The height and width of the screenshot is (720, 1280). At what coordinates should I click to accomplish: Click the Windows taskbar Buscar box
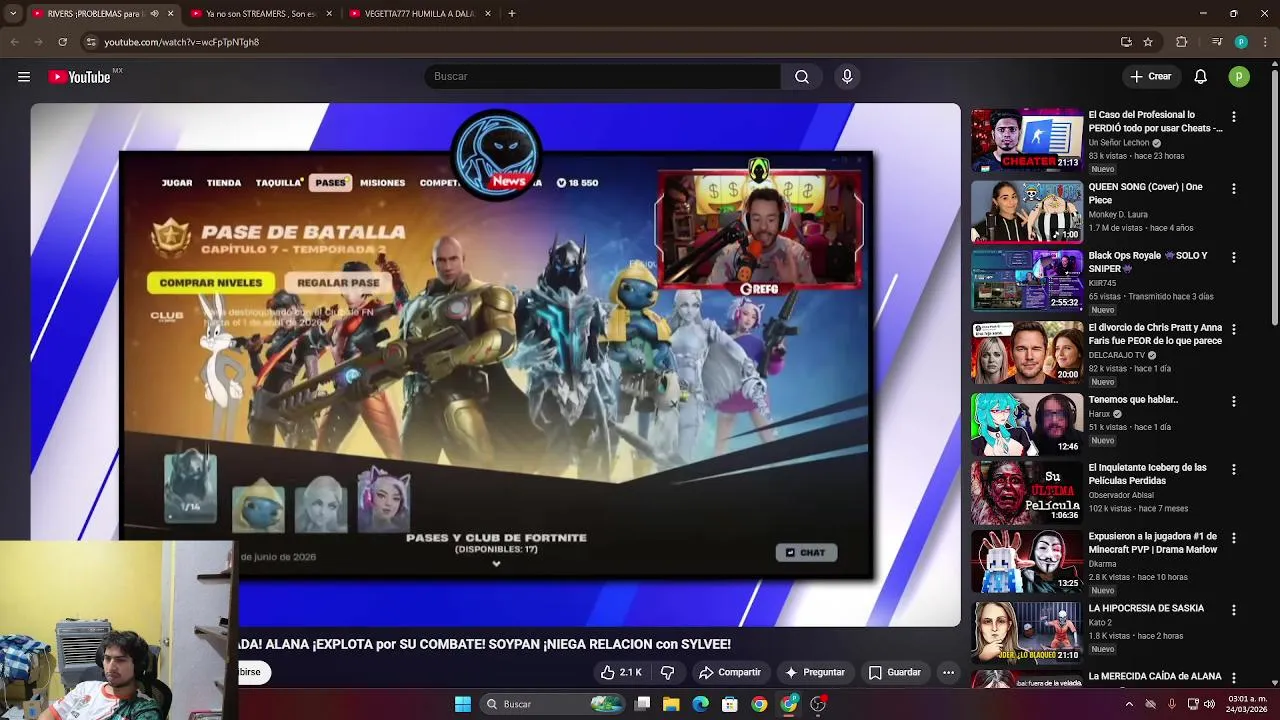552,704
